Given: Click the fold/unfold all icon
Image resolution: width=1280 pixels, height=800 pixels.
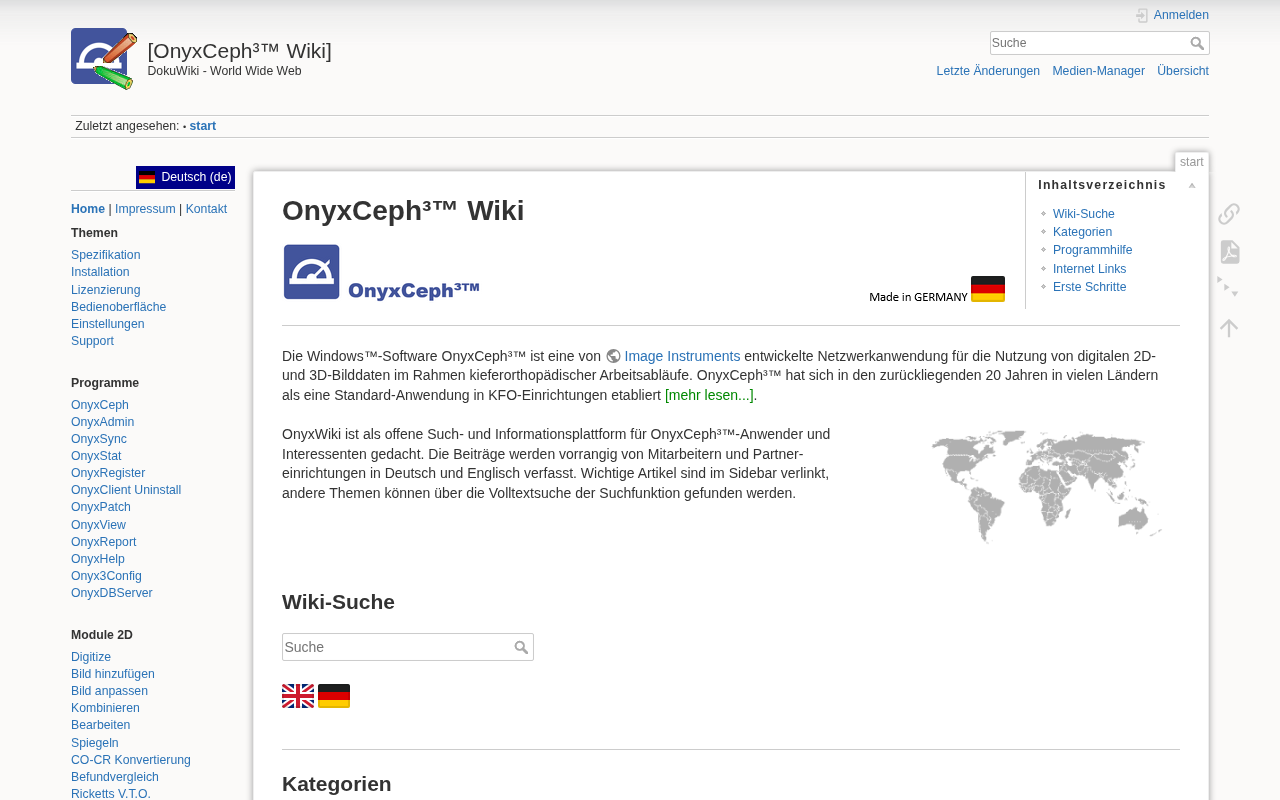Looking at the screenshot, I should point(1229,289).
